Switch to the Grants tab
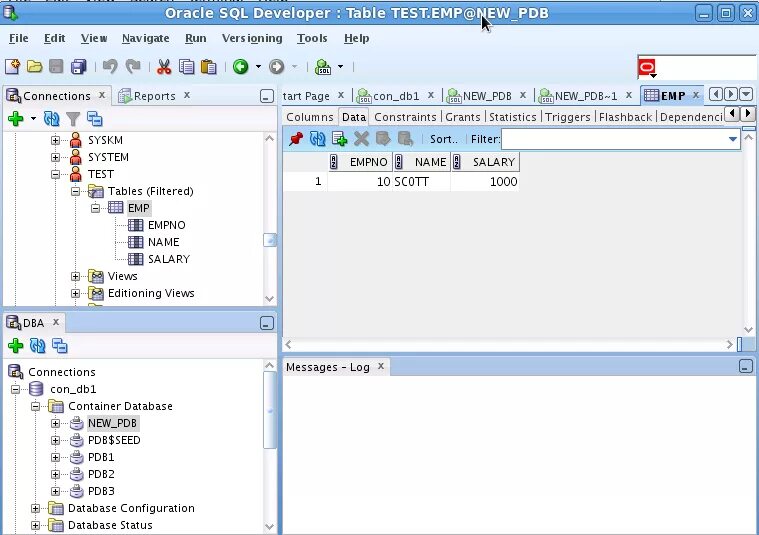 (463, 117)
